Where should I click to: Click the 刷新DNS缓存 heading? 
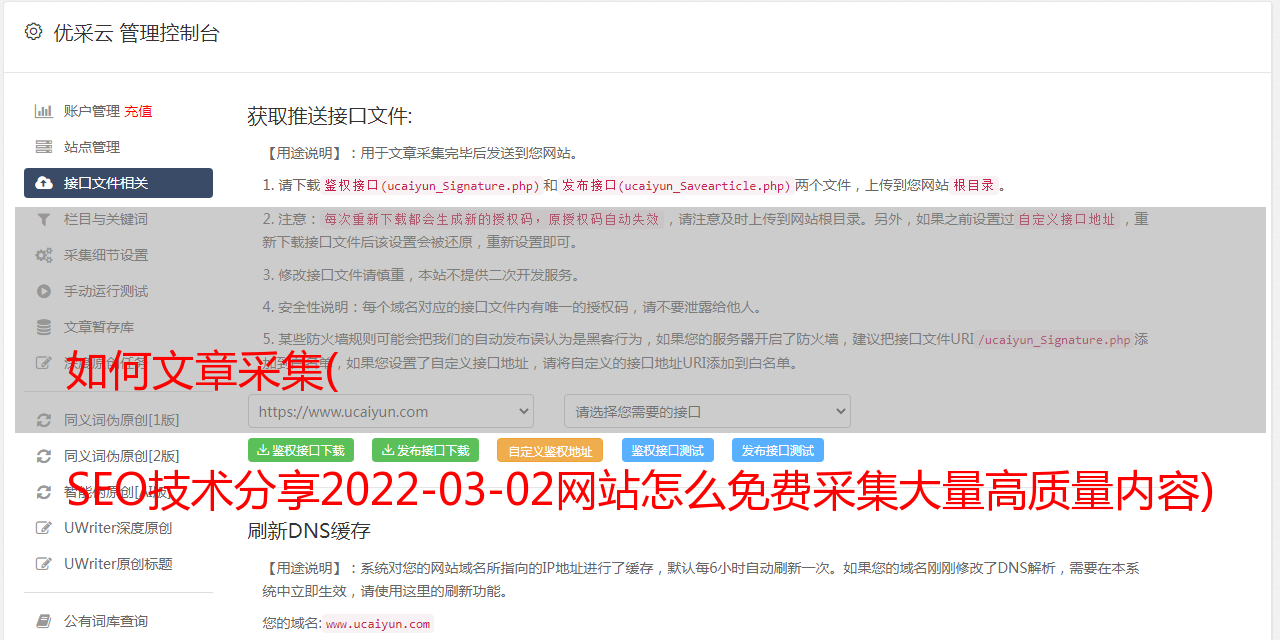[309, 530]
